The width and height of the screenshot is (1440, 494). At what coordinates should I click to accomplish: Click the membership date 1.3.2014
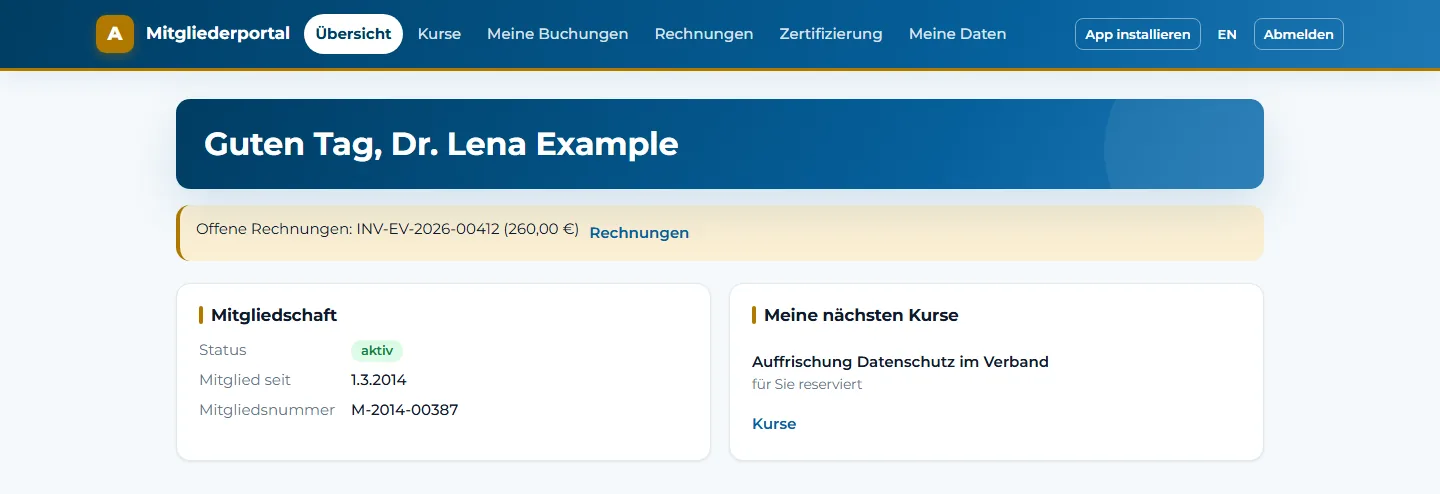tap(379, 380)
